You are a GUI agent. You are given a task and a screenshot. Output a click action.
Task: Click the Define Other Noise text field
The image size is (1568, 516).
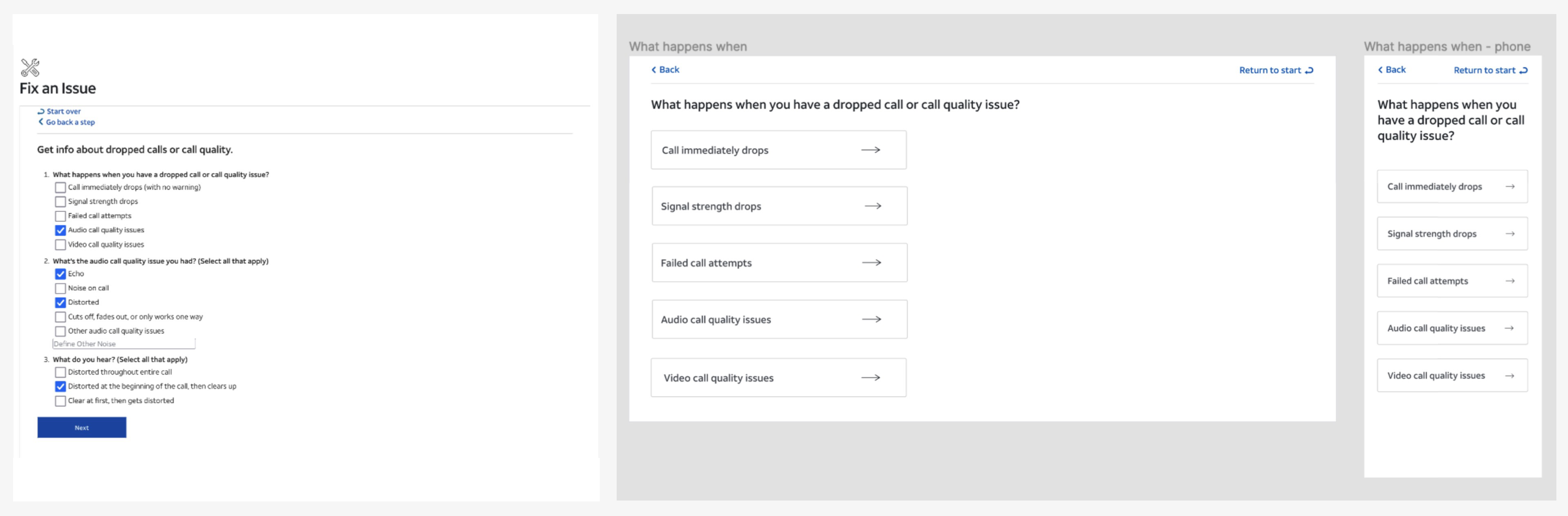coord(123,344)
